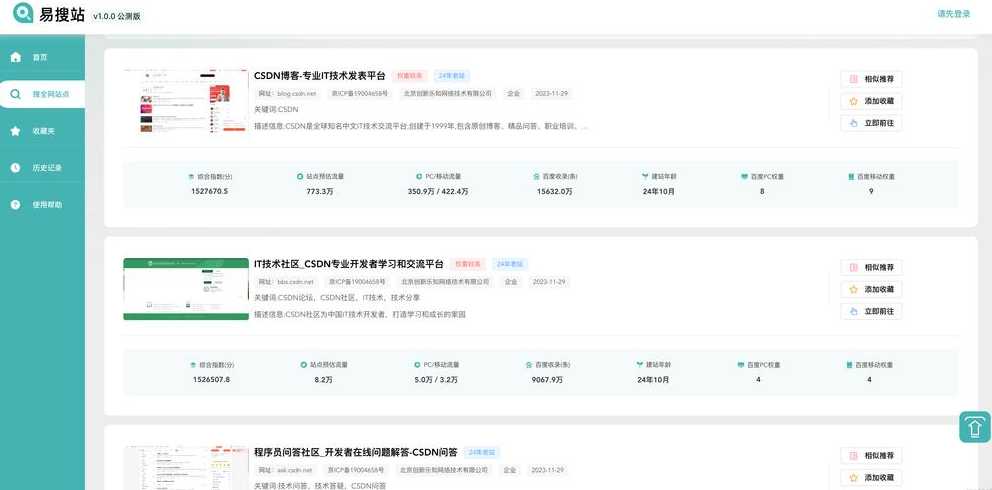Click 添加收藏 for 程序员问答社区 result

[871, 477]
